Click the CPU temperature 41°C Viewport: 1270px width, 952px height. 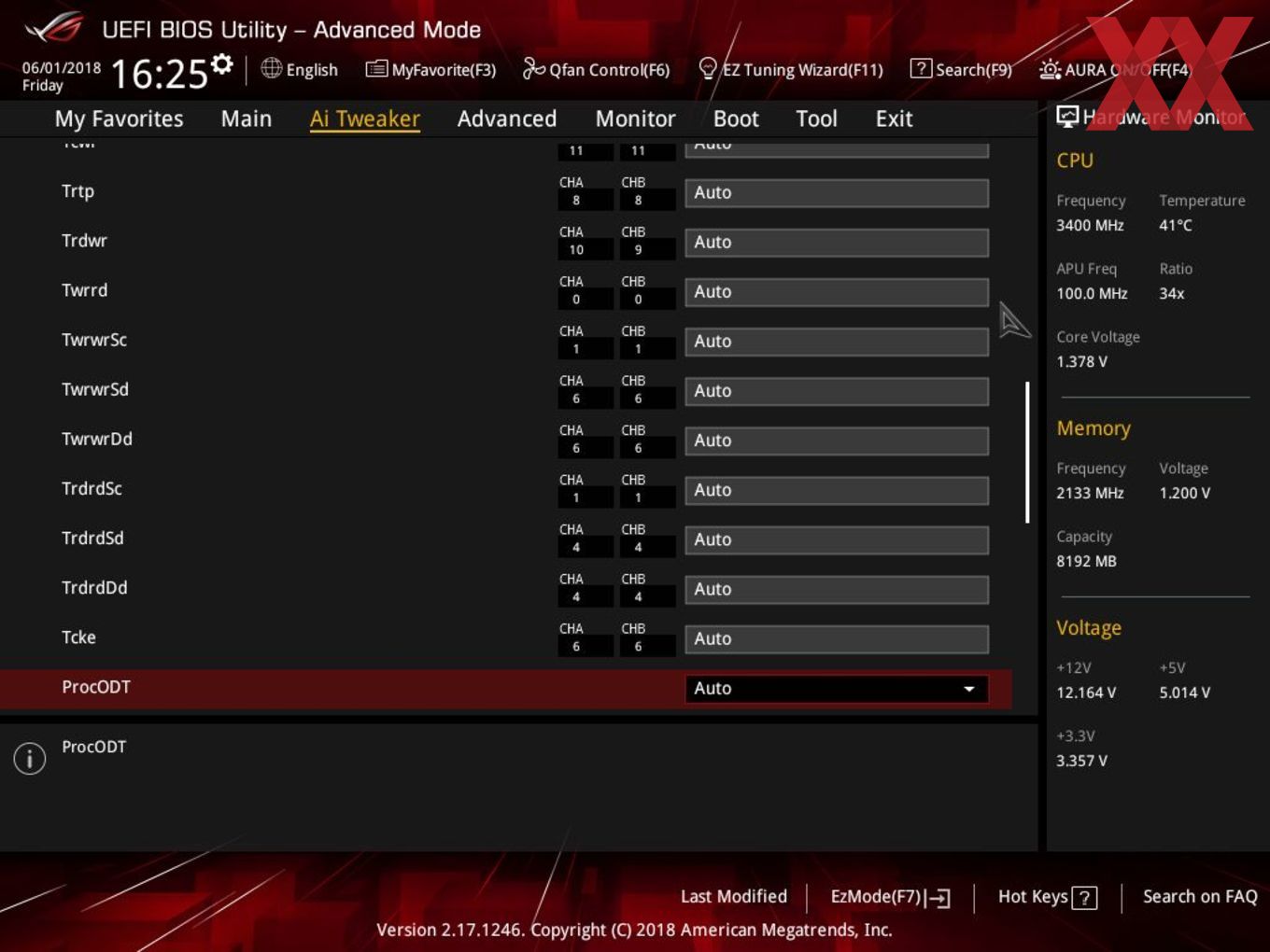click(1175, 225)
